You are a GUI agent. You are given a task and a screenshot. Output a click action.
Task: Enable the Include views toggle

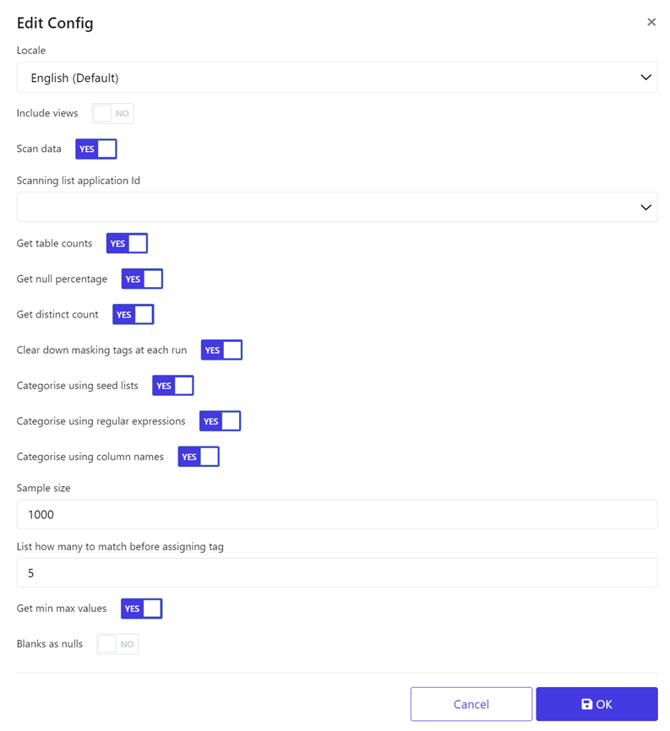click(x=113, y=113)
